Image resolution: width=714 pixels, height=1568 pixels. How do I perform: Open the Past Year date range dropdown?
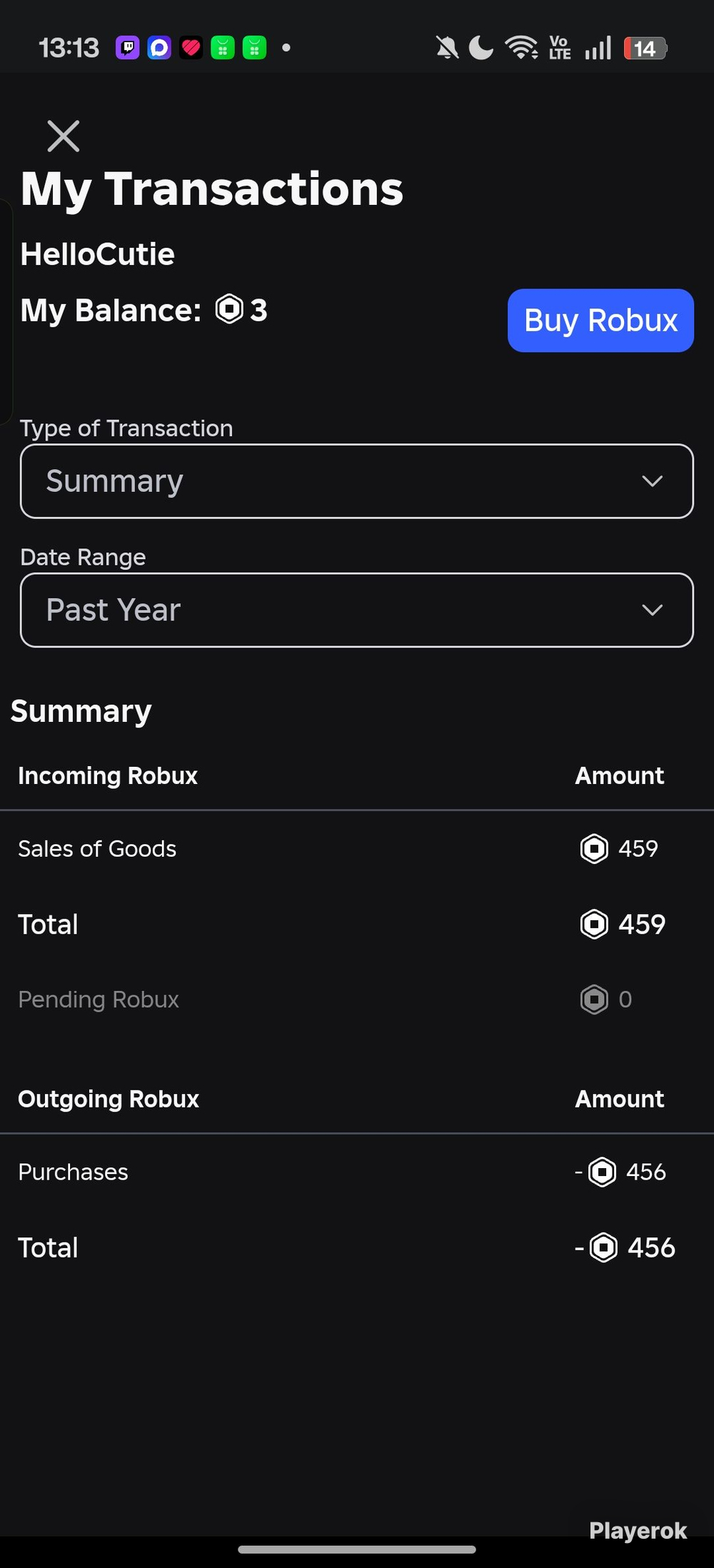click(357, 610)
